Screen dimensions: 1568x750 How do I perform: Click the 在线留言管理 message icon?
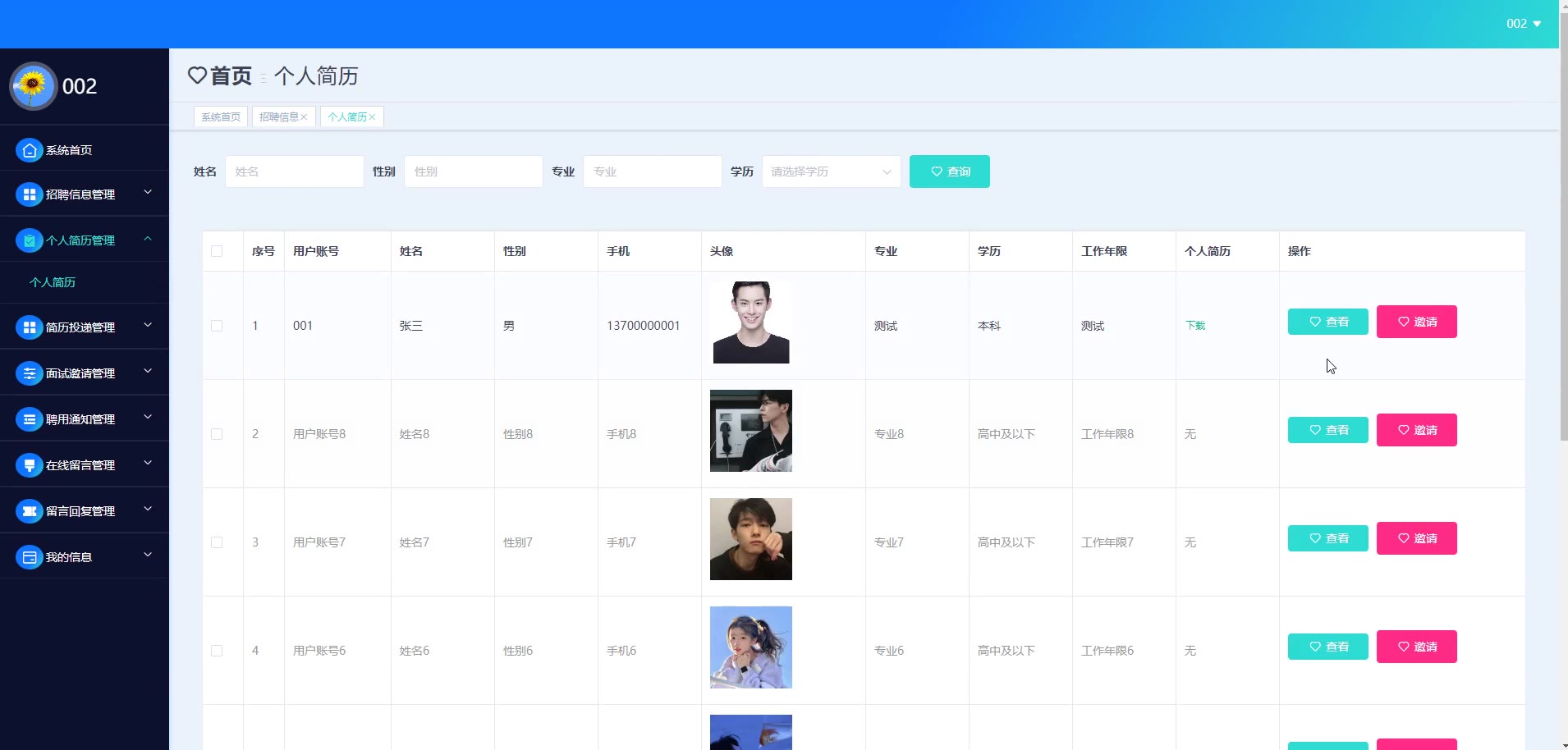[30, 465]
